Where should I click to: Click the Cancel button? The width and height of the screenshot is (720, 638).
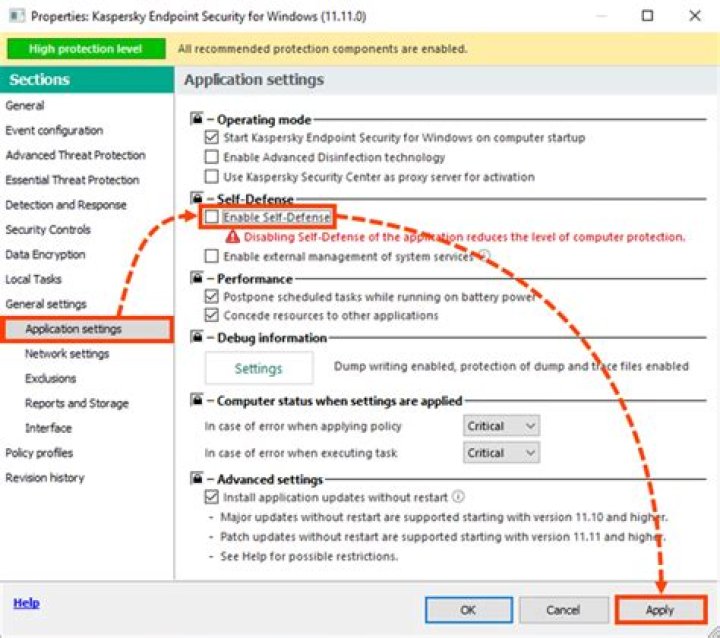tap(564, 610)
